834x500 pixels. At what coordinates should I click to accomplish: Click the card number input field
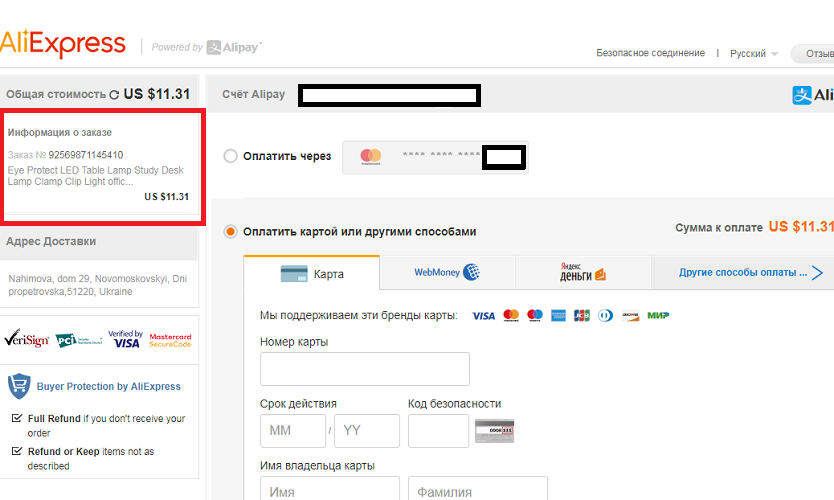click(x=364, y=369)
